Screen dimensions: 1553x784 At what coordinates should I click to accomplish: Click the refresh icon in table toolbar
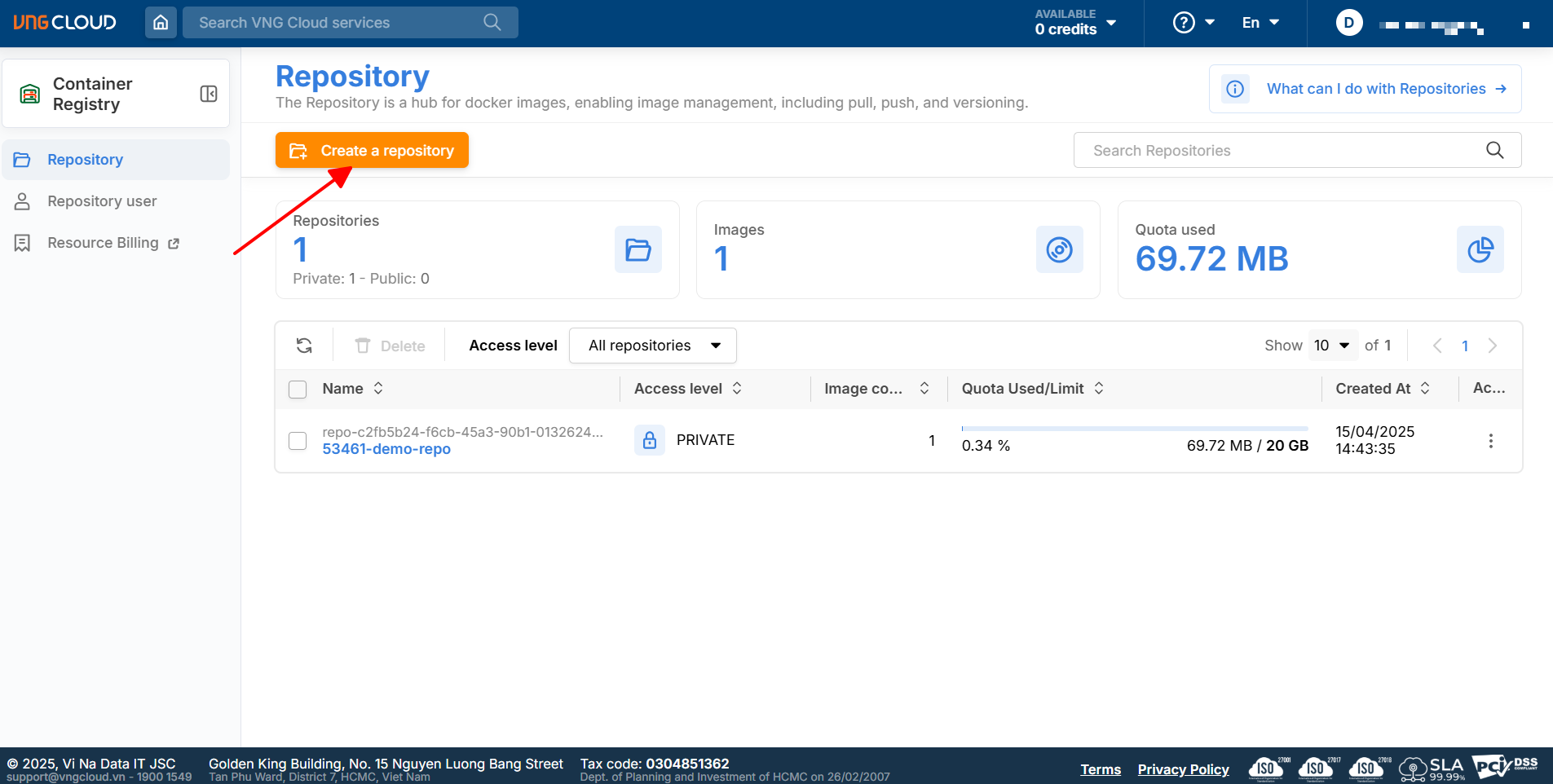pyautogui.click(x=304, y=346)
